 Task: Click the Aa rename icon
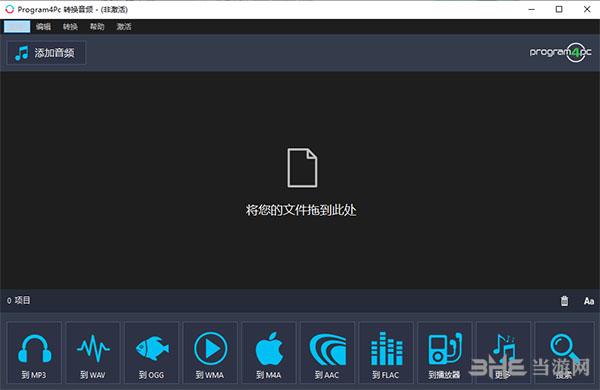pos(589,301)
